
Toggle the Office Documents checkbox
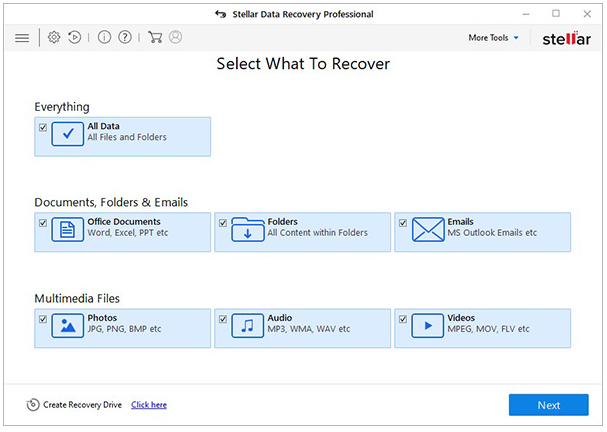(x=43, y=223)
